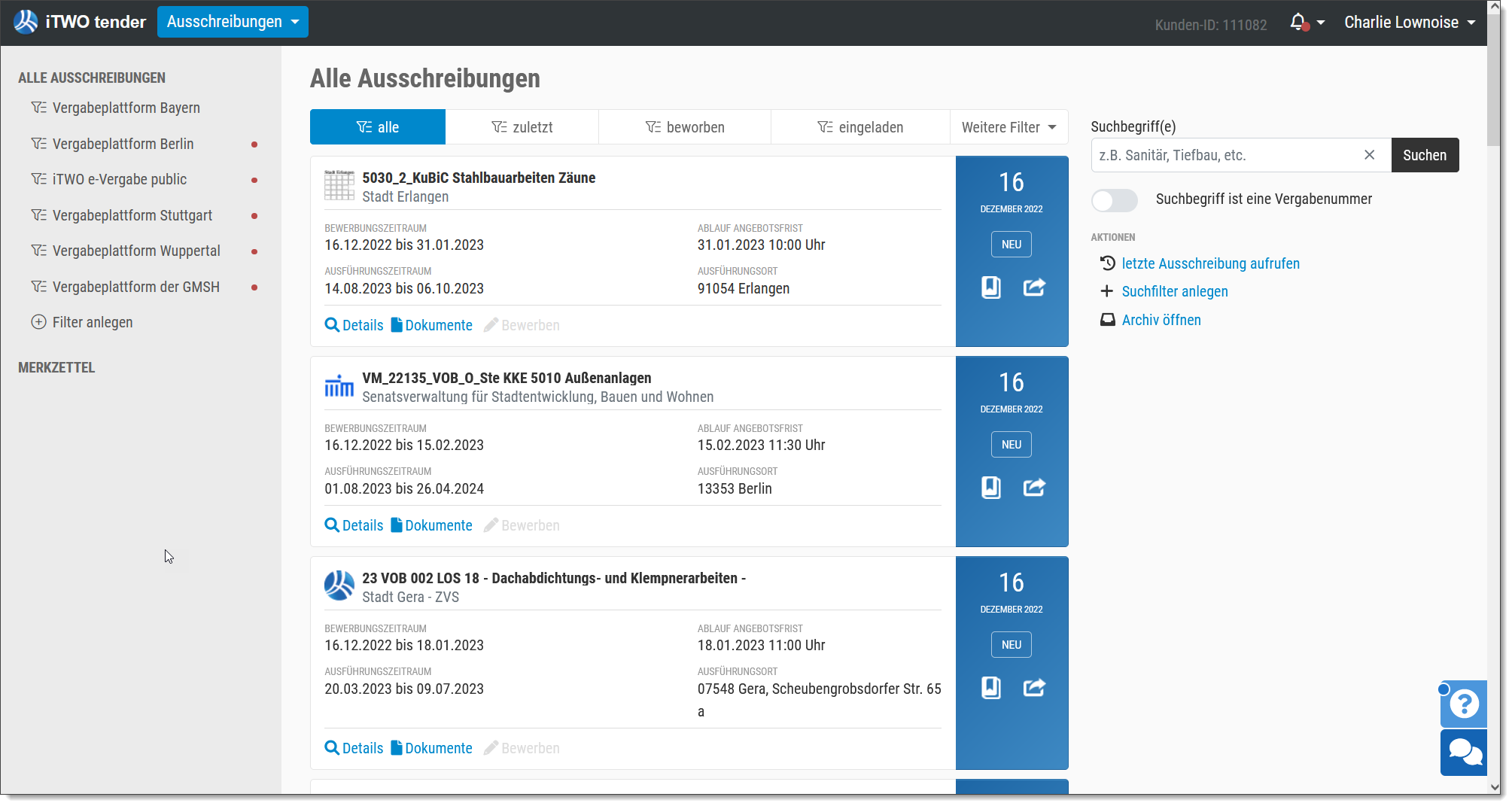
Task: Select the alle filter tab
Action: point(378,127)
